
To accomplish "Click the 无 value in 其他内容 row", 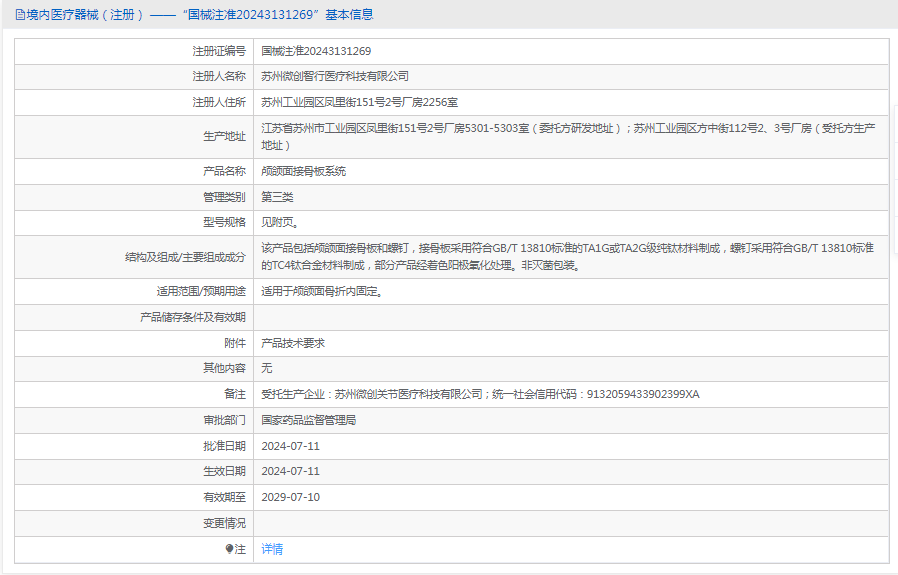I will (267, 368).
